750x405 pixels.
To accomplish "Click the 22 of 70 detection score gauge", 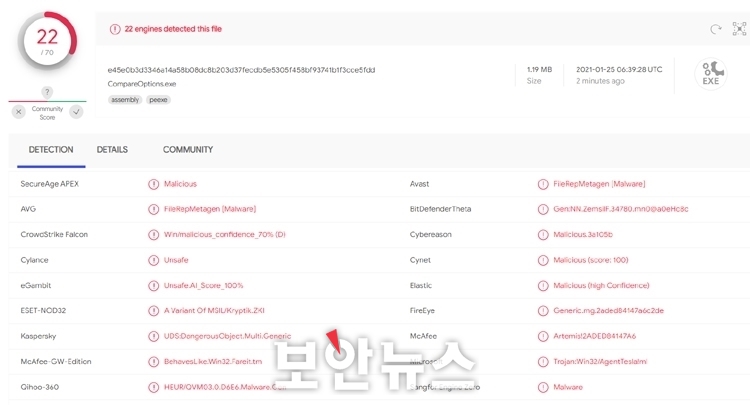I will [x=47, y=41].
